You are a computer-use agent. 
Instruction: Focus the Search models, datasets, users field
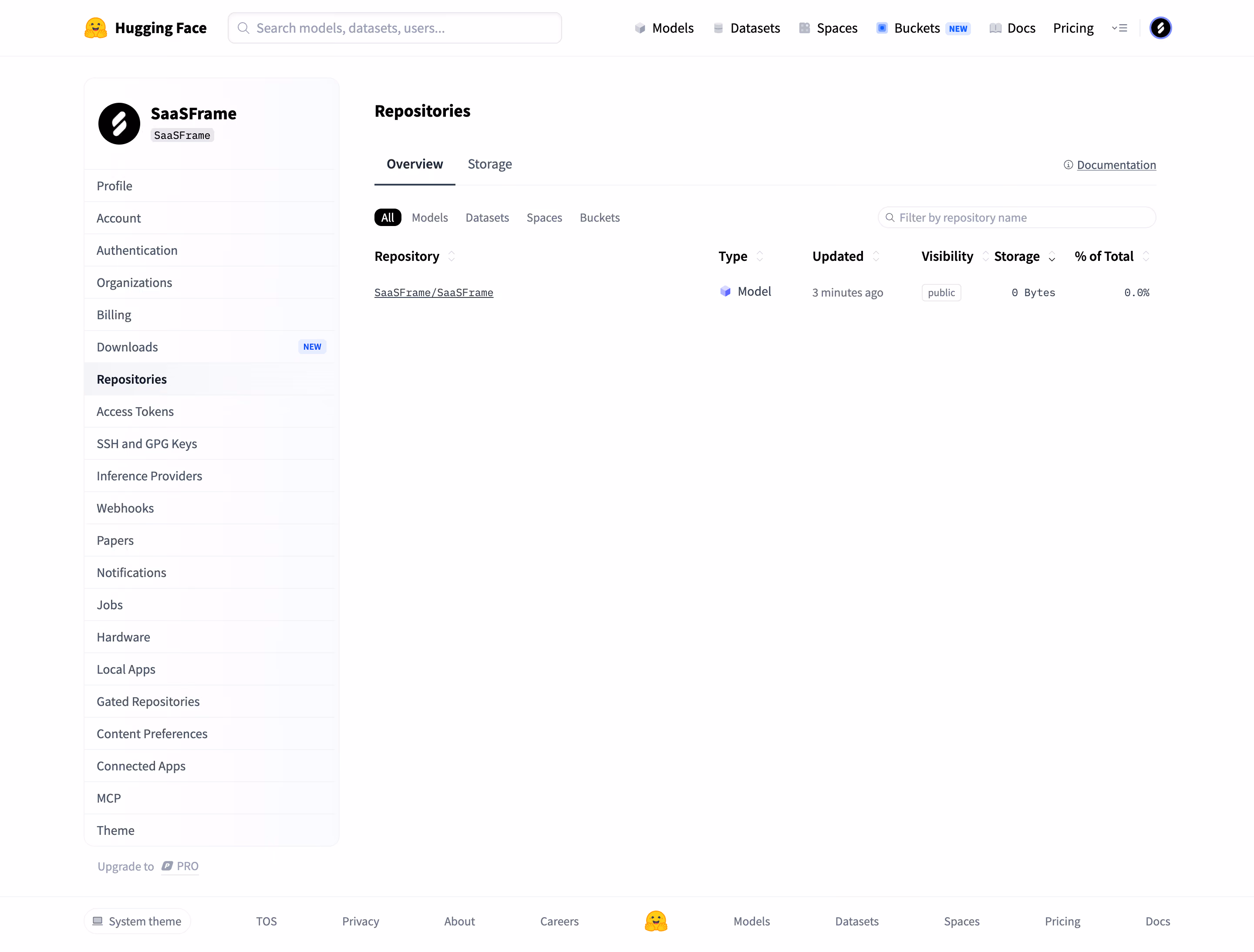coord(394,28)
